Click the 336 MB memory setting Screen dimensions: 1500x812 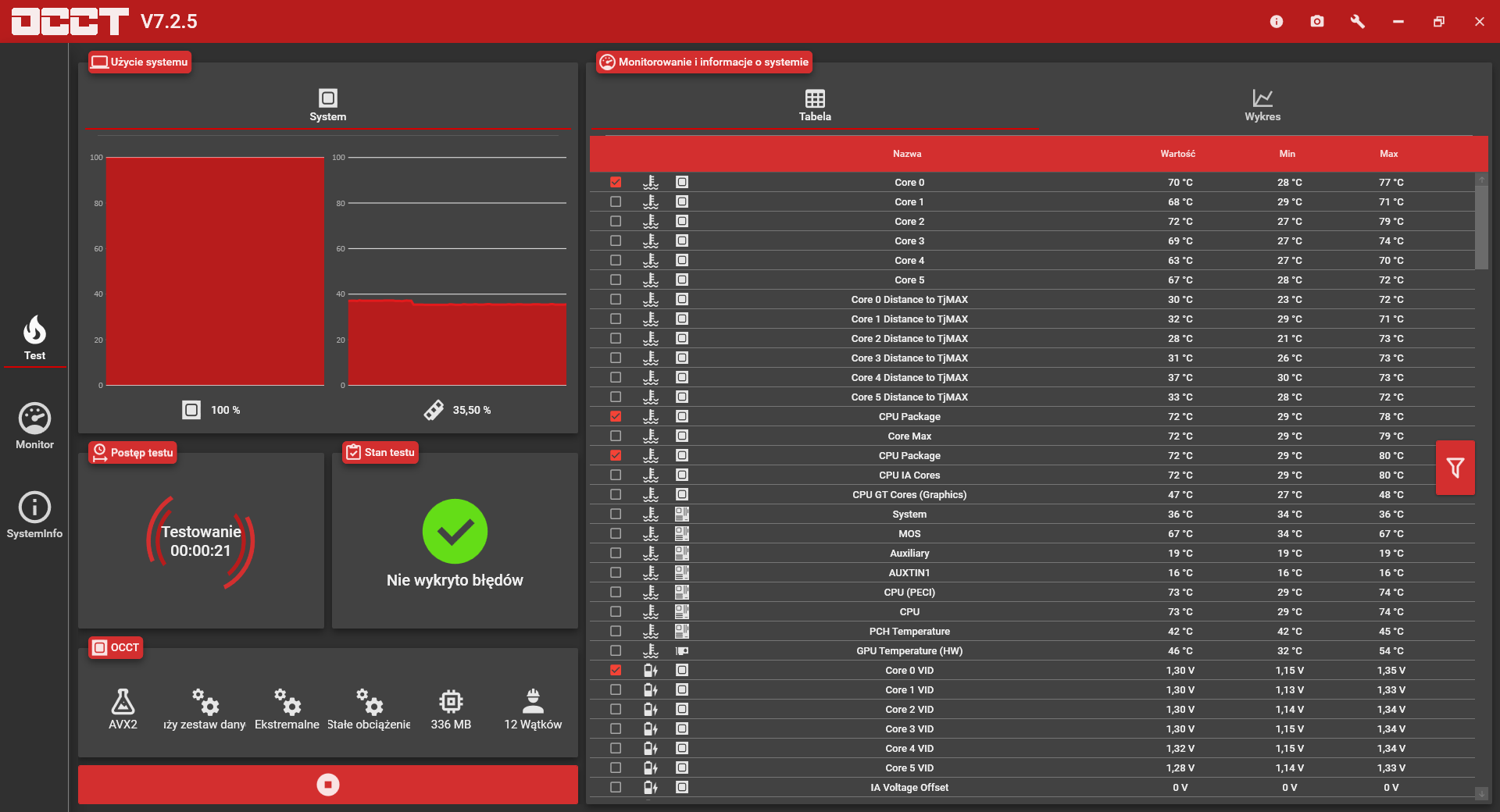pos(451,709)
